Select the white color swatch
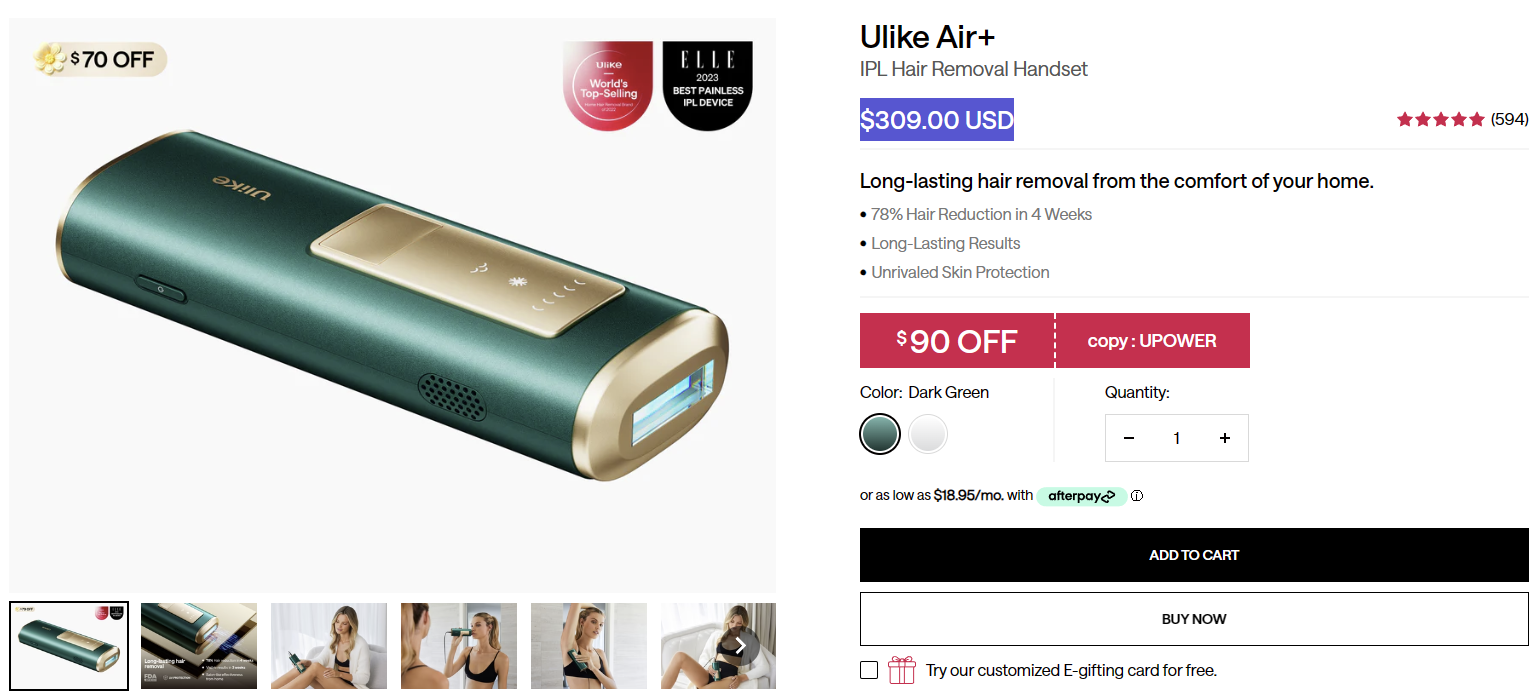This screenshot has height=698, width=1537. tap(928, 434)
